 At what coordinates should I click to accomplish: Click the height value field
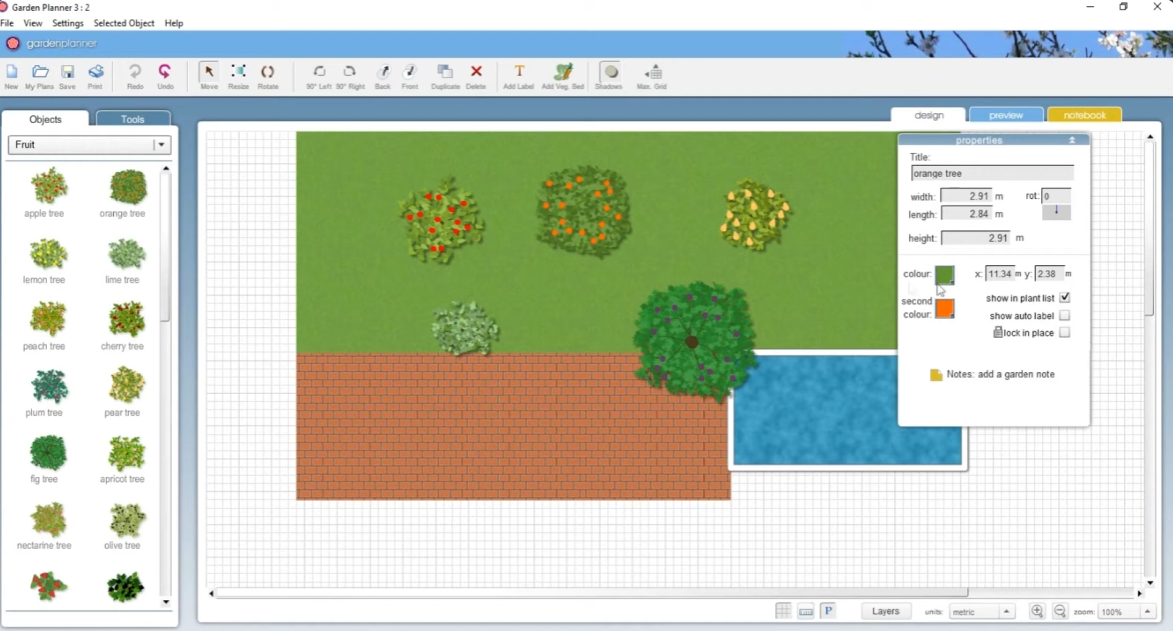click(x=976, y=238)
